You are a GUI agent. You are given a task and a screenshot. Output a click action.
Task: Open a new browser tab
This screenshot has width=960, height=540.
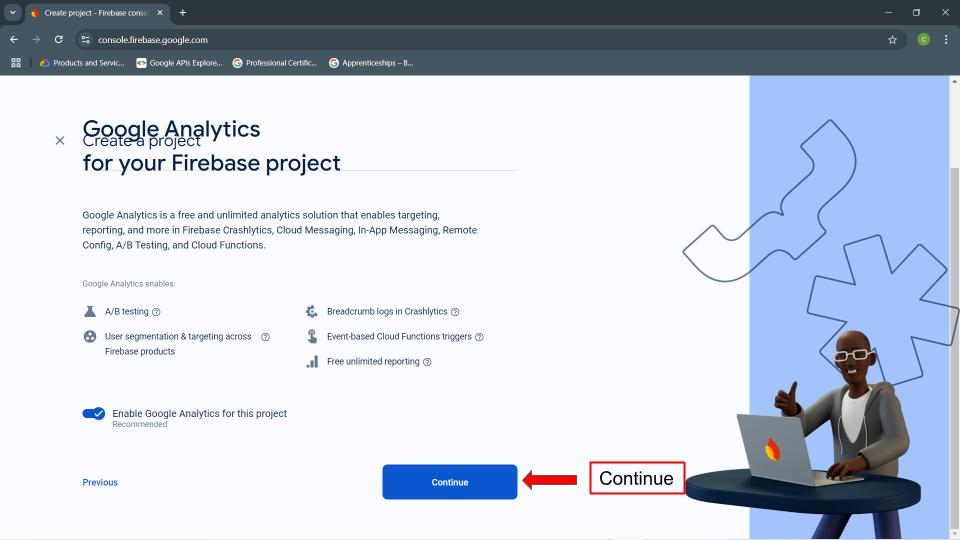182,12
